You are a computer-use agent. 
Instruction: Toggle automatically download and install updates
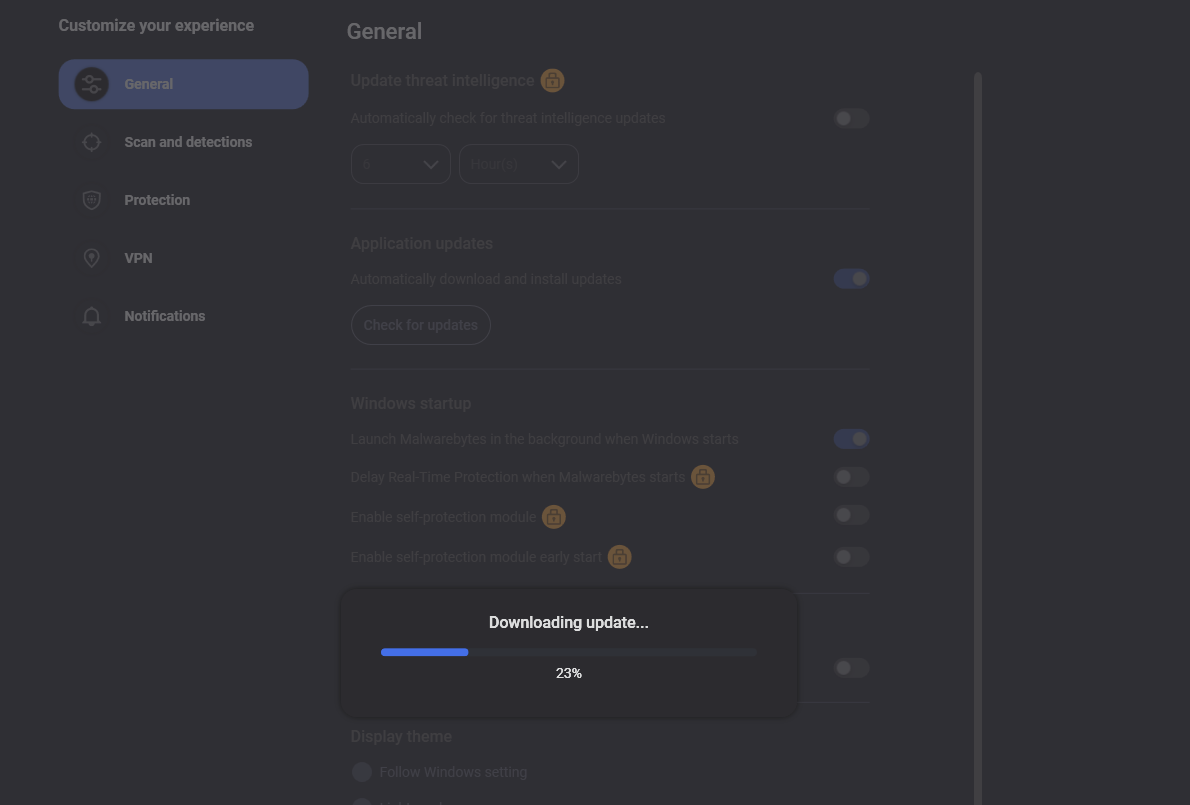click(852, 278)
